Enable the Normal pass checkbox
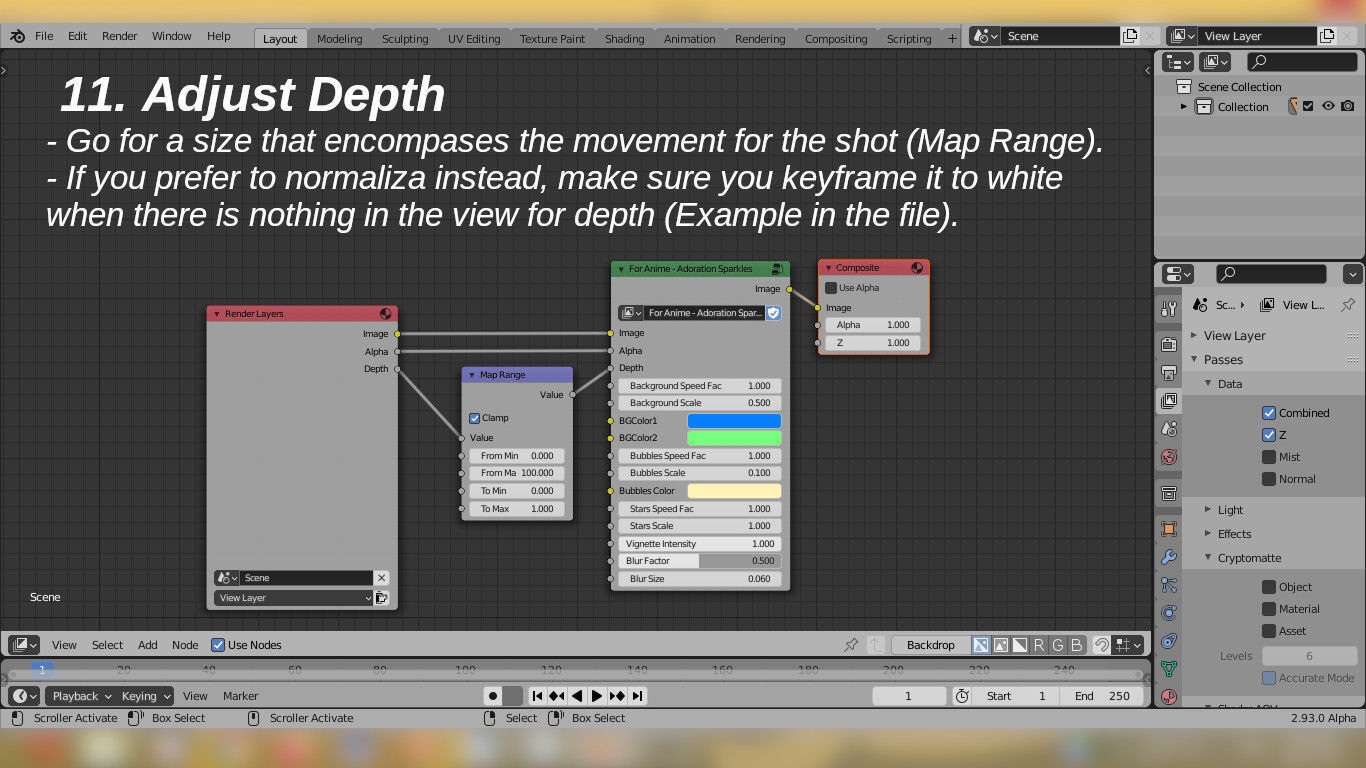The width and height of the screenshot is (1366, 768). click(1269, 479)
